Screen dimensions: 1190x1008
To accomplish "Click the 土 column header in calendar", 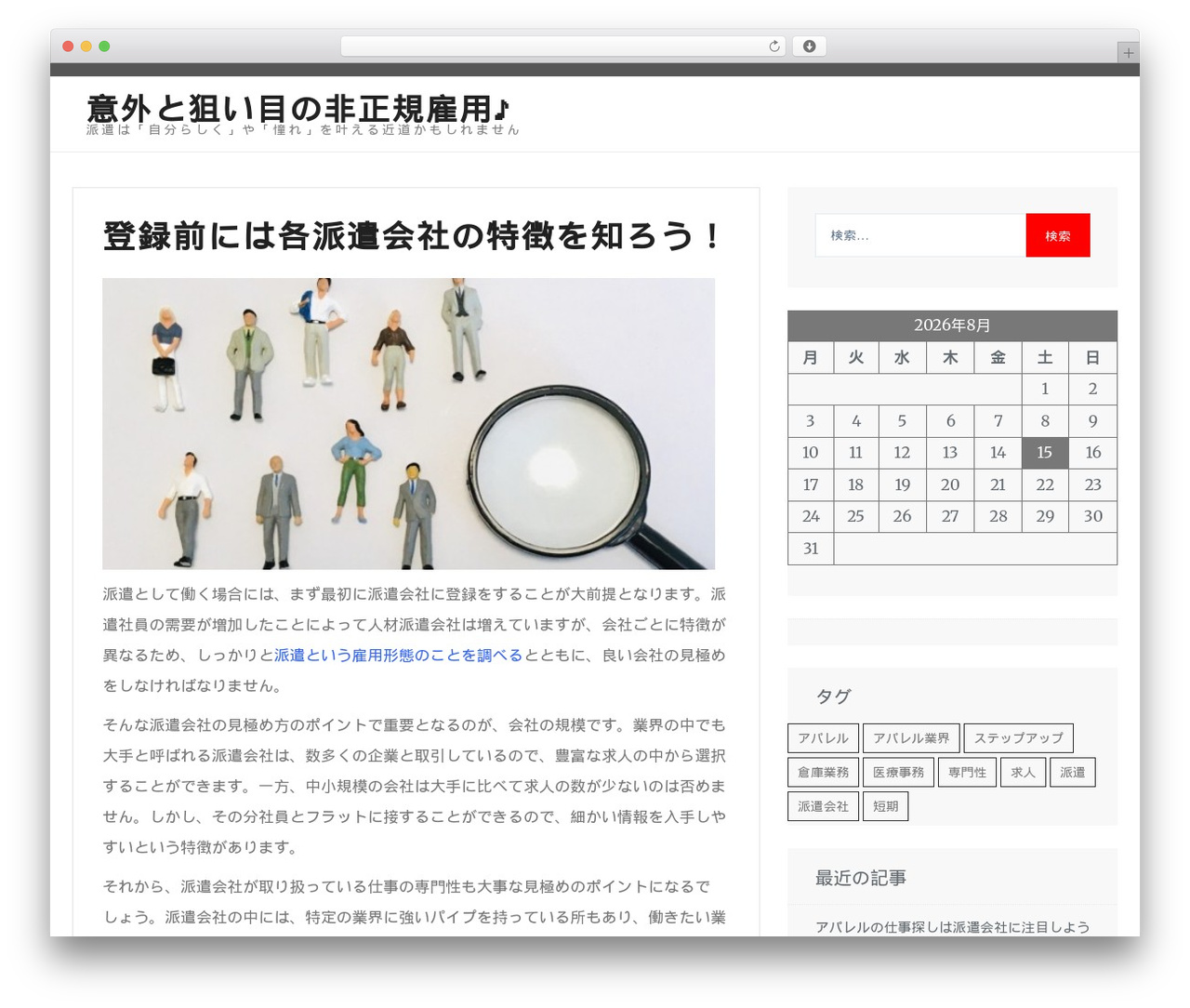I will pyautogui.click(x=1044, y=357).
